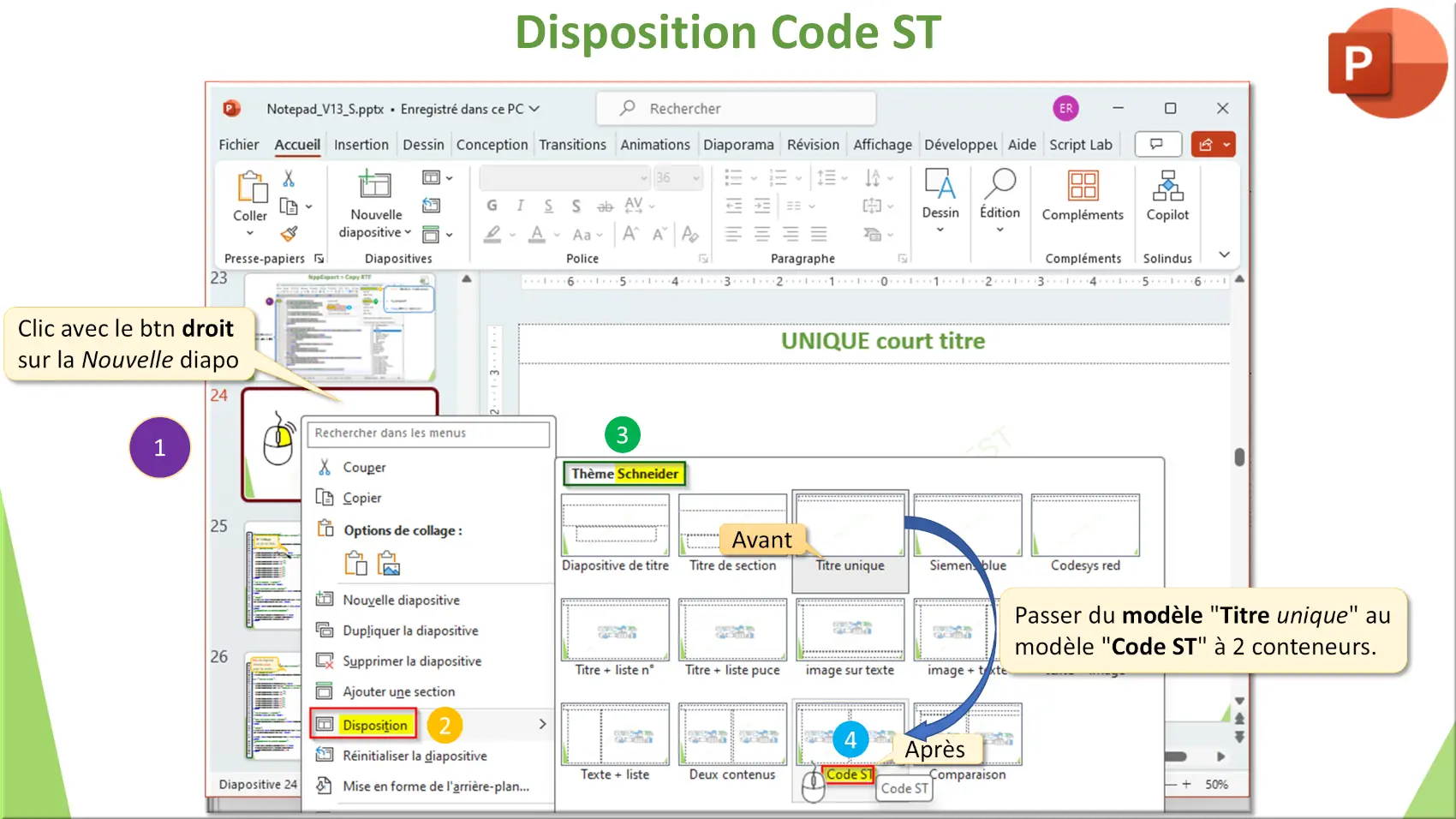The width and height of the screenshot is (1456, 819).
Task: Click the clear formatting icon
Action: [x=690, y=234]
